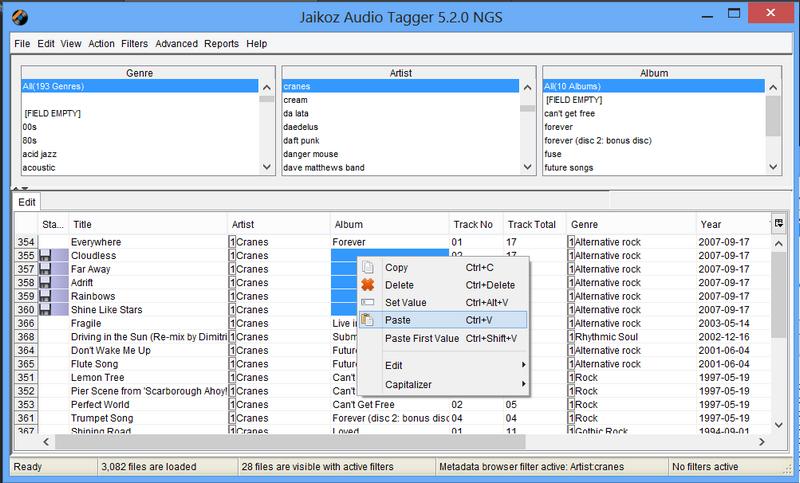This screenshot has width=800, height=483.
Task: Expand the Capitalizer submenu
Action: (443, 385)
